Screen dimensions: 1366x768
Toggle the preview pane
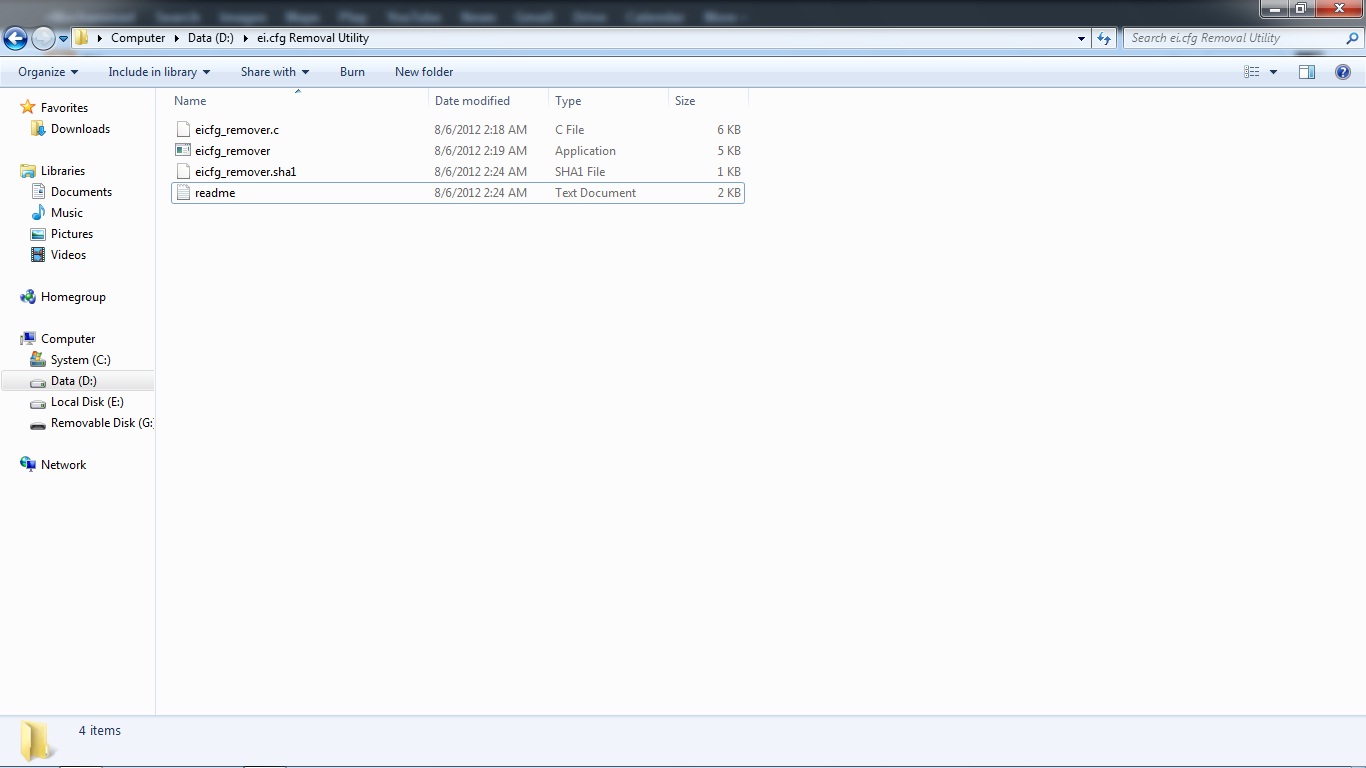(1307, 71)
